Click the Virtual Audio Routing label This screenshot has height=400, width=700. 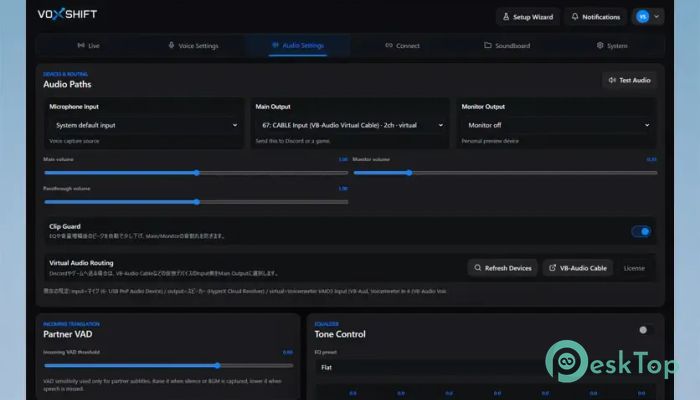tap(81, 263)
